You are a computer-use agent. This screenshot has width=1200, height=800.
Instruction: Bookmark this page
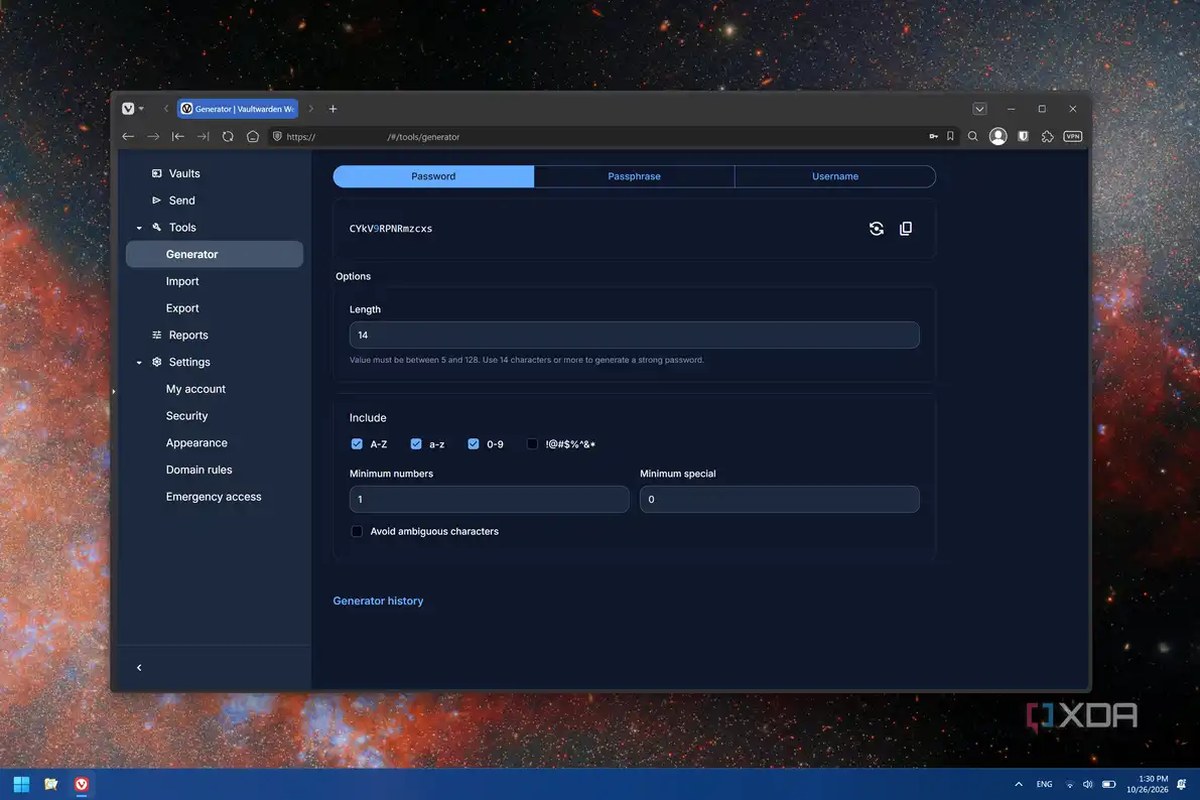pos(950,136)
